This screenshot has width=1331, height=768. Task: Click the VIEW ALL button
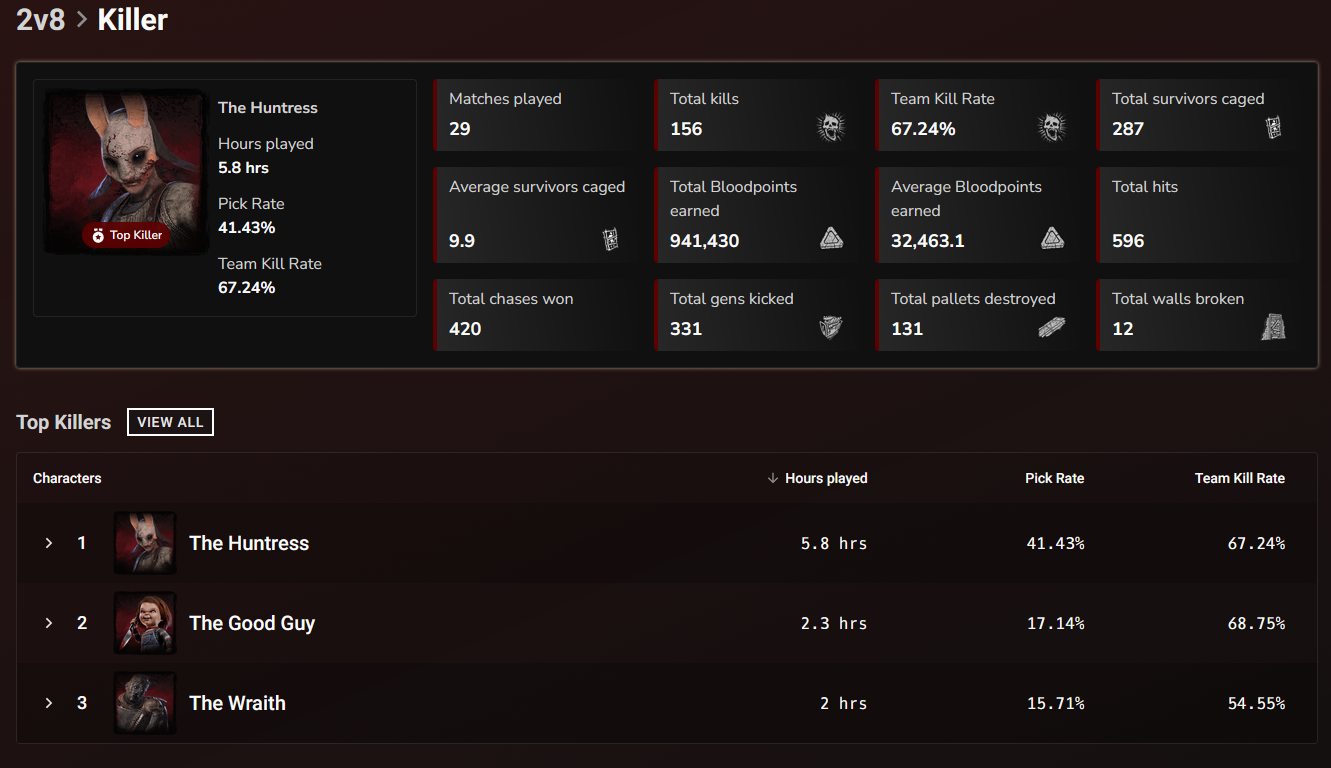coord(170,422)
